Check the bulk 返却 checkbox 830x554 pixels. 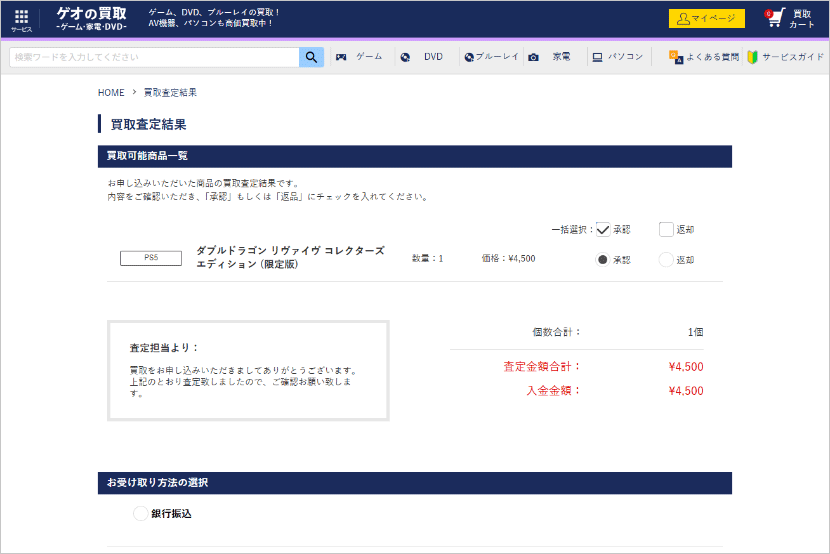666,230
